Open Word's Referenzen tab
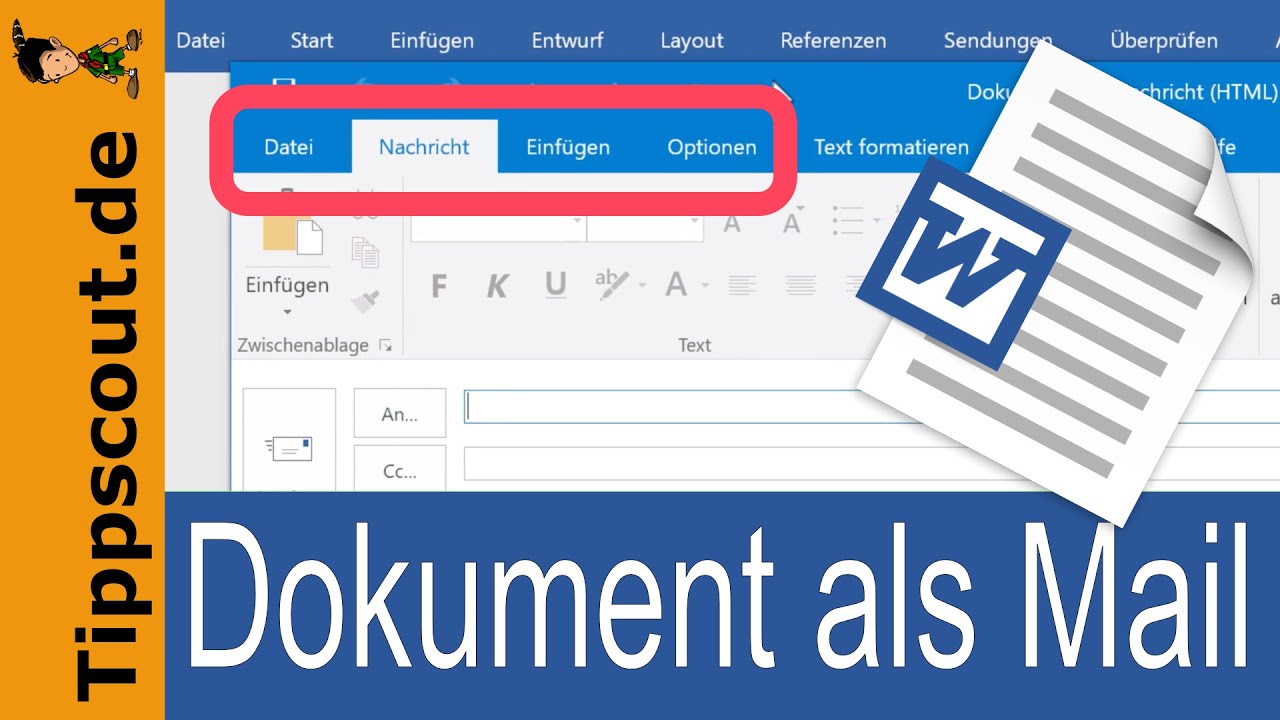The height and width of the screenshot is (720, 1280). (833, 41)
